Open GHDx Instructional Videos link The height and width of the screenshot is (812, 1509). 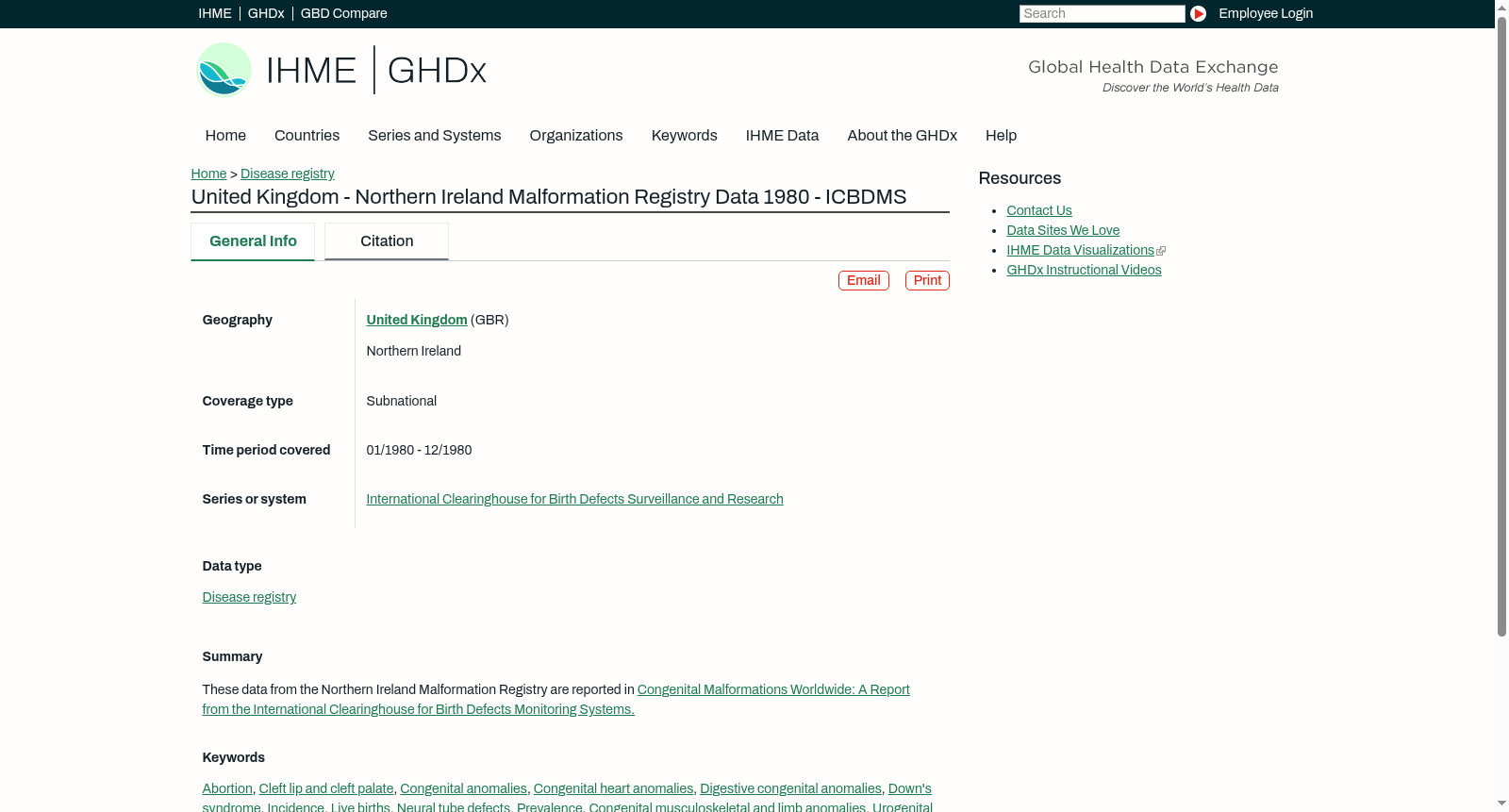[x=1084, y=270]
